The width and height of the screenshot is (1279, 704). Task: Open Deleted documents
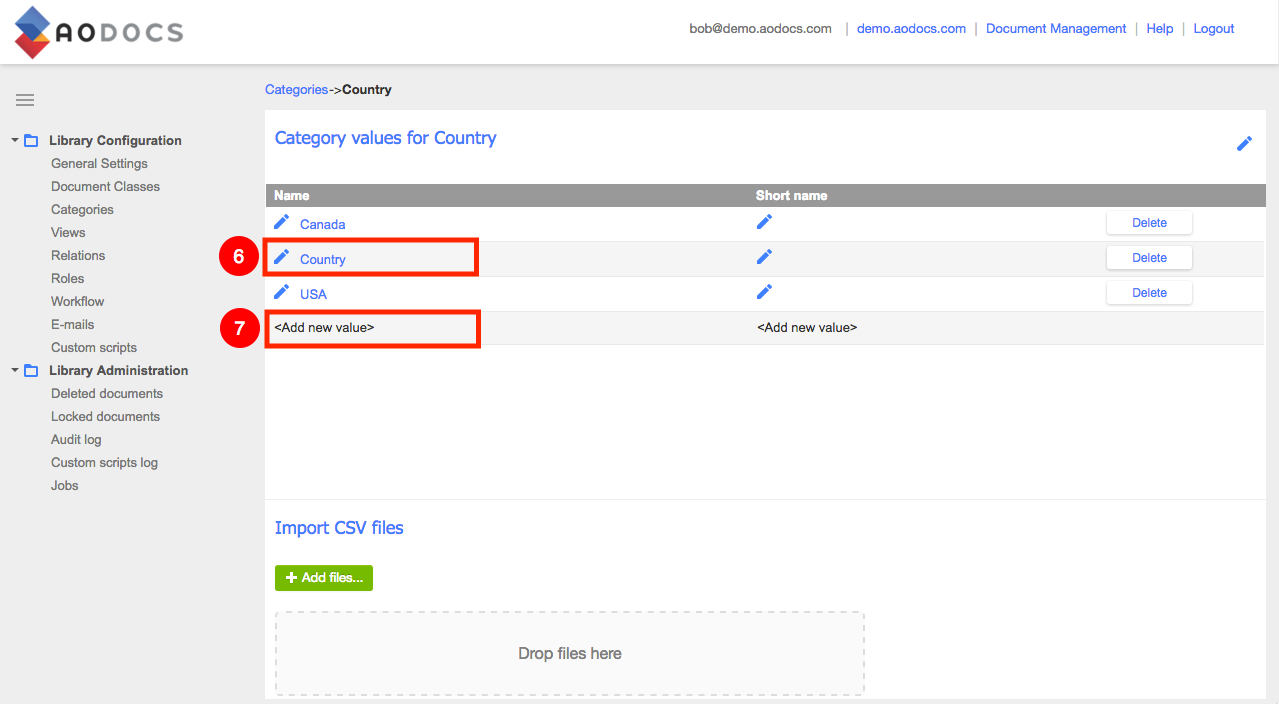point(107,394)
